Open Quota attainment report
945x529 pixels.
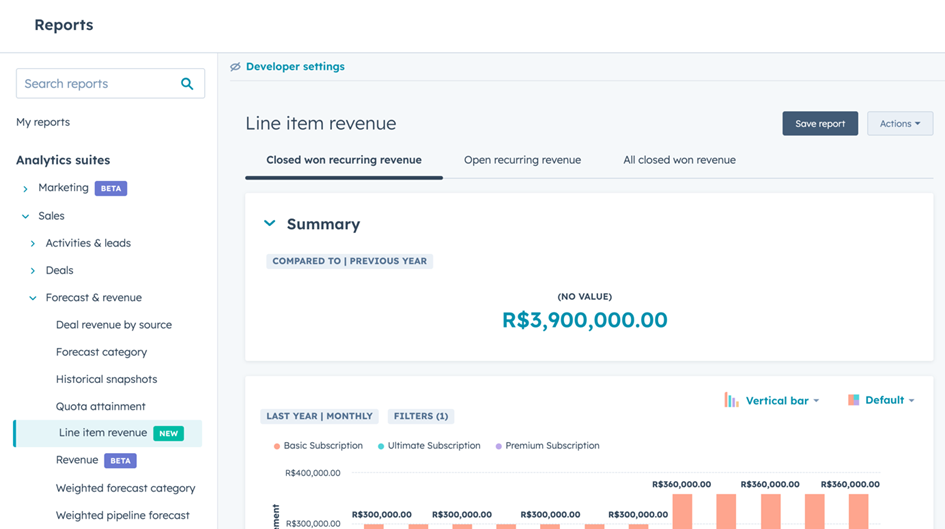coord(101,407)
